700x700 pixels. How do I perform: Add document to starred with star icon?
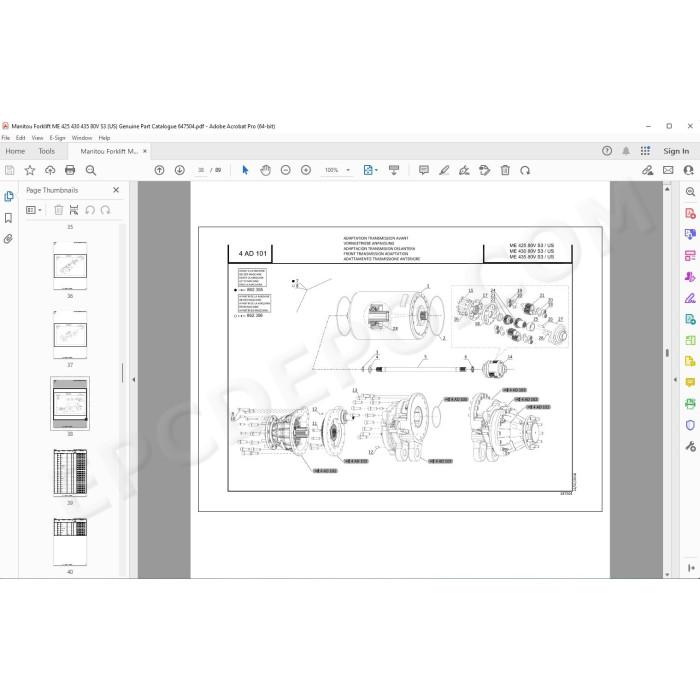click(x=30, y=170)
